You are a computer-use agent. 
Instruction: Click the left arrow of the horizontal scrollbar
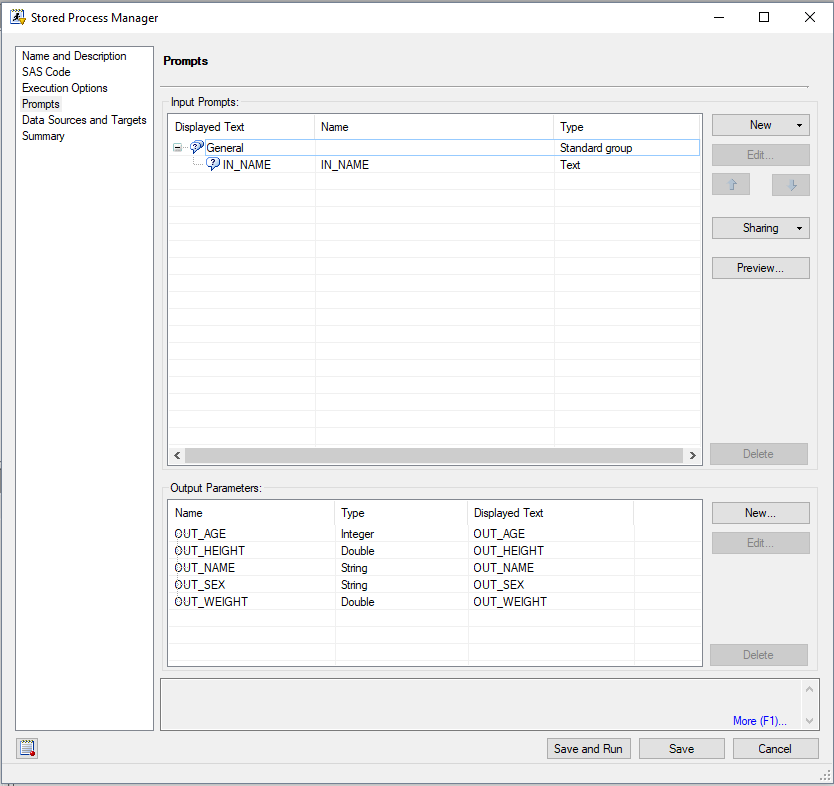(177, 454)
